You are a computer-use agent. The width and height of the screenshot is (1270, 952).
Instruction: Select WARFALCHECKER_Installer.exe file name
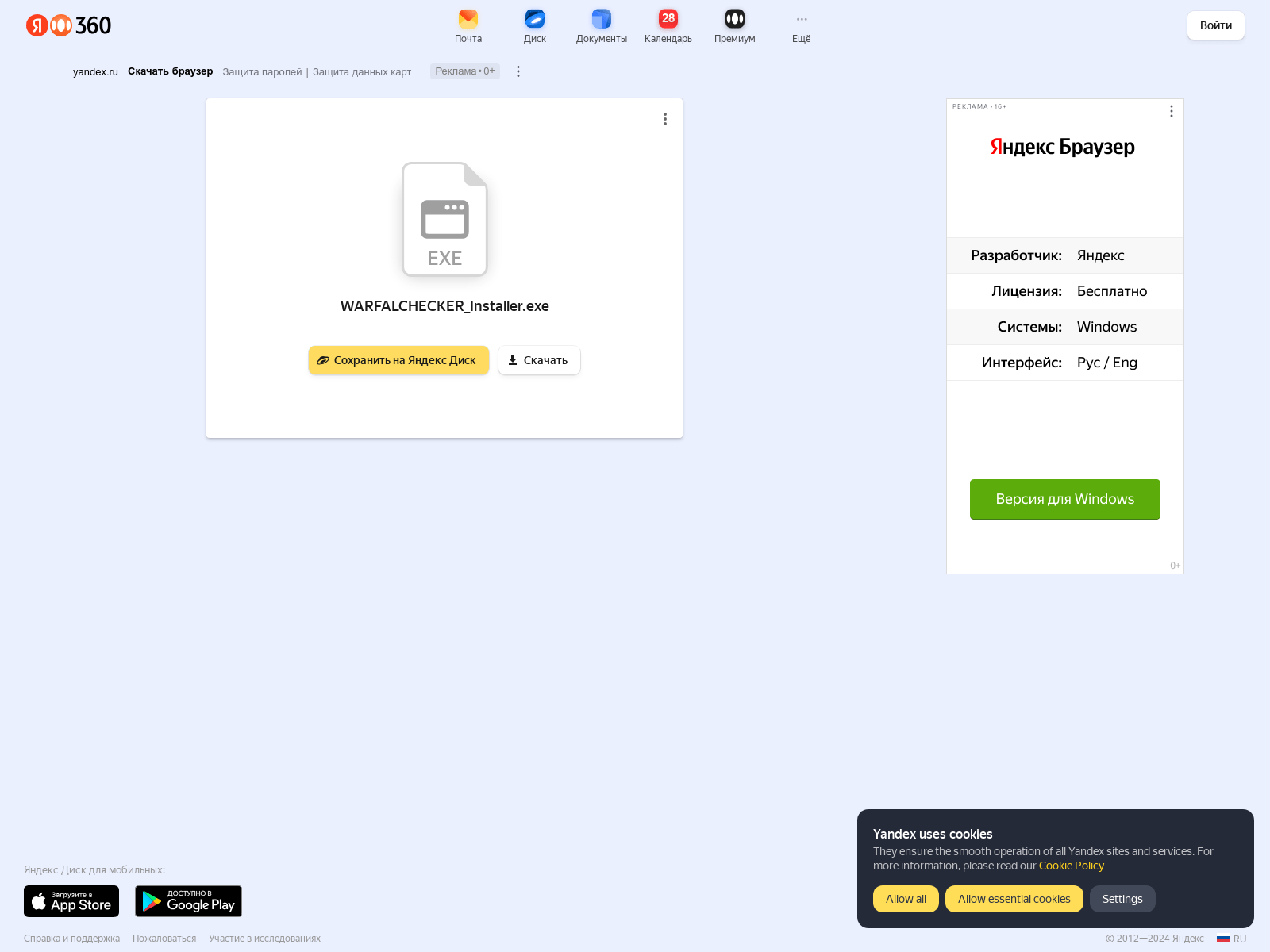(x=444, y=306)
